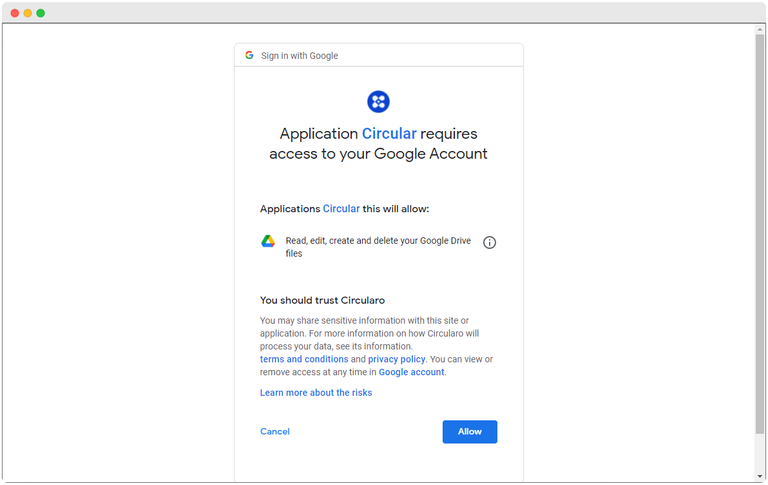Screen dimensions: 768x485
Task: Close the window with the red button
Action: click(15, 13)
